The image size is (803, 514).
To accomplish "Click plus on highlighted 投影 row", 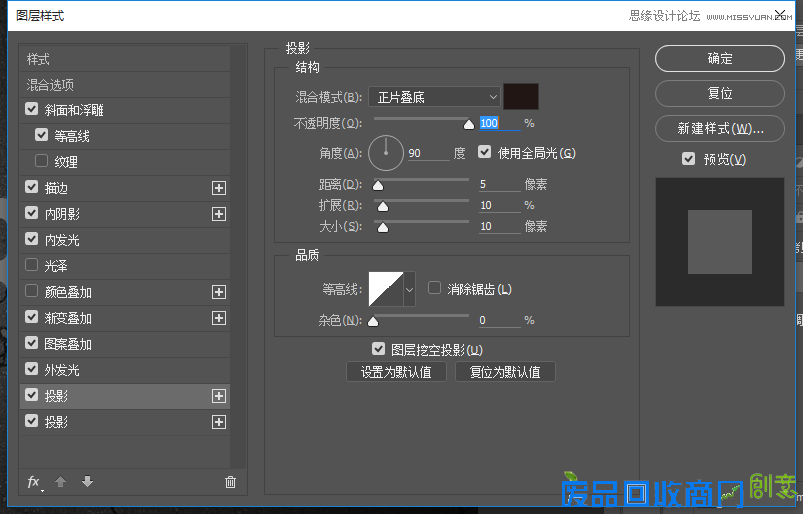I will pos(219,396).
